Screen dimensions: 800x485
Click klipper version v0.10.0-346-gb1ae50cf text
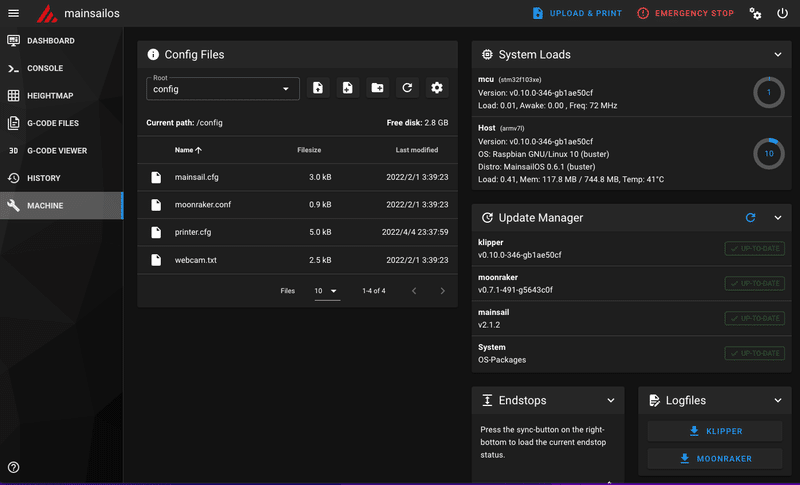tap(519, 255)
